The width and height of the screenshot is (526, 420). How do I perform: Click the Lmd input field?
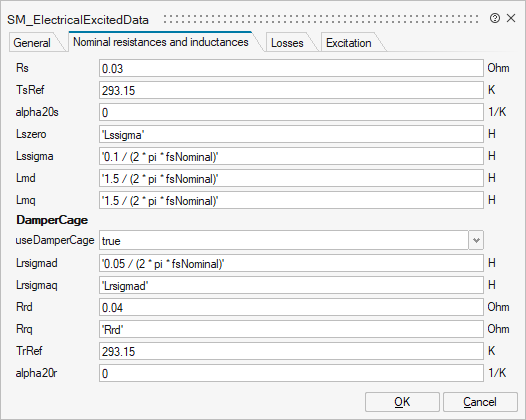pyautogui.click(x=291, y=178)
